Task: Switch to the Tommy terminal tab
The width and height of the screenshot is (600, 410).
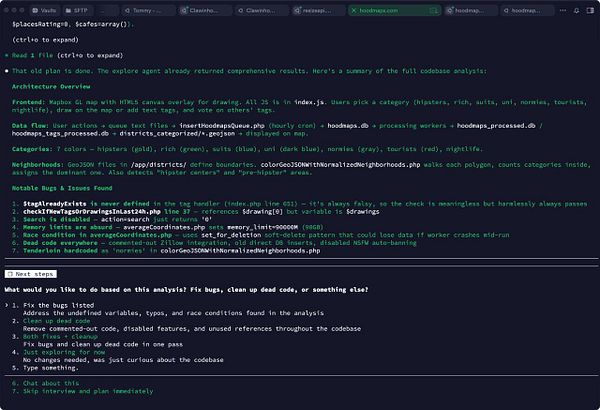Action: pos(147,11)
